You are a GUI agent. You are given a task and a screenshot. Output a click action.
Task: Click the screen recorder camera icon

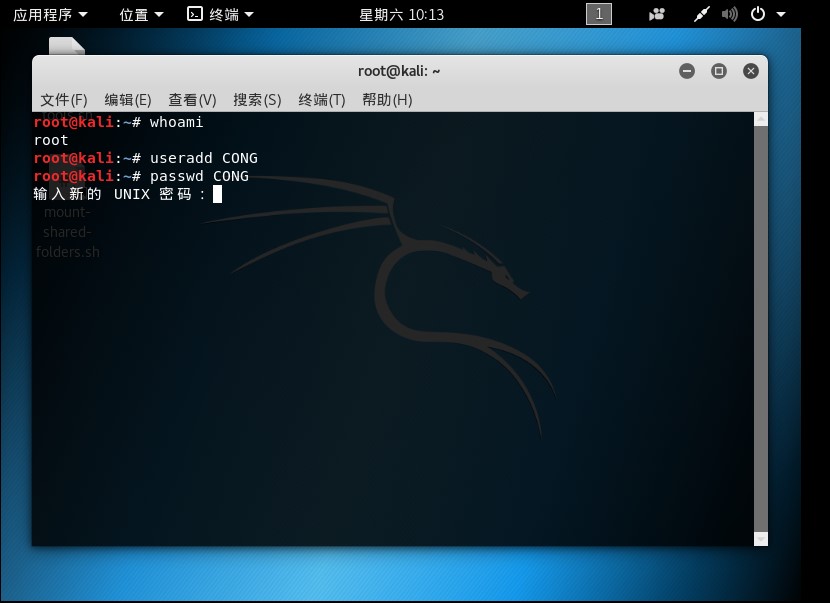click(x=656, y=14)
